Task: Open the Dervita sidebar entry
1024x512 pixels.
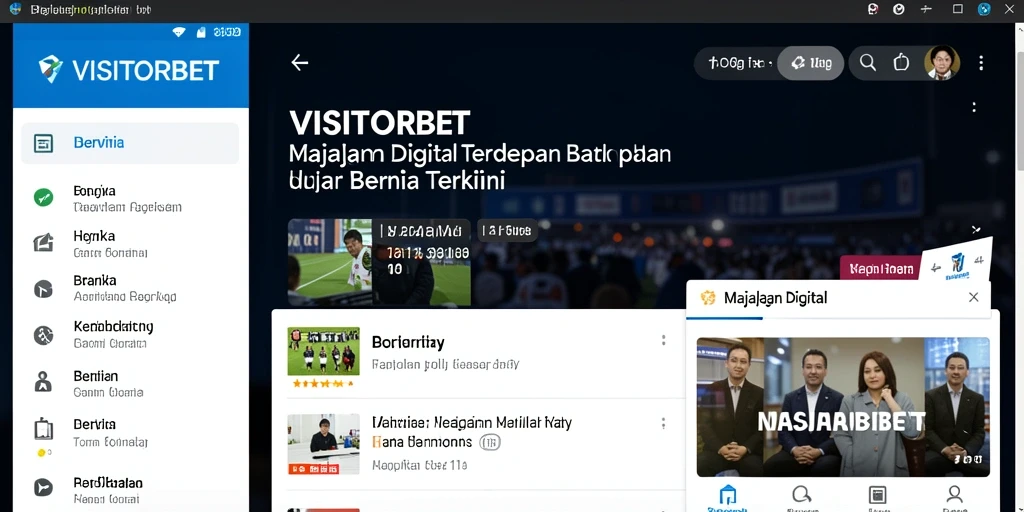Action: pyautogui.click(x=130, y=432)
